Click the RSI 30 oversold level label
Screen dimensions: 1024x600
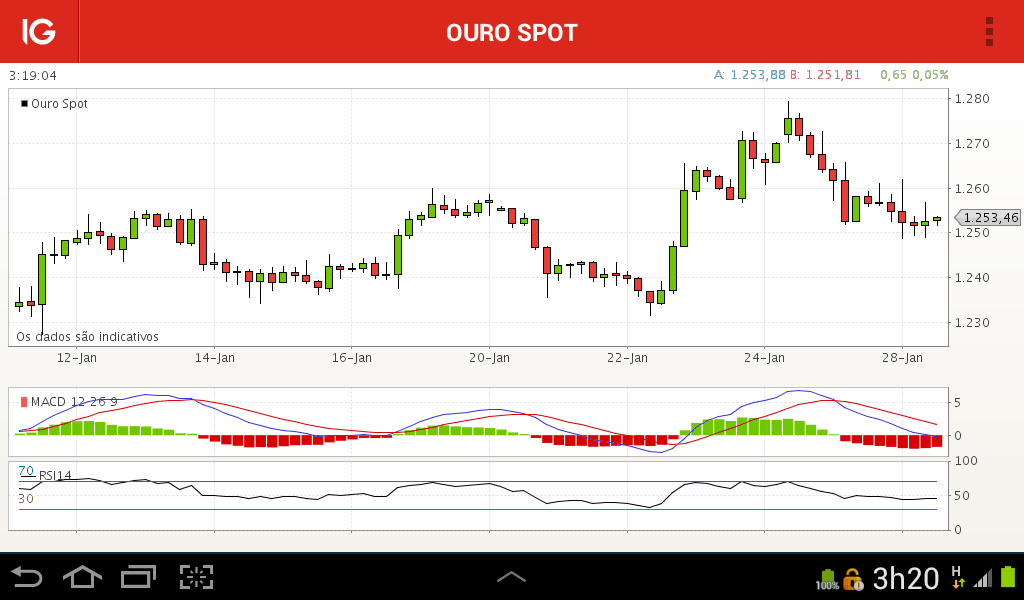click(x=26, y=499)
